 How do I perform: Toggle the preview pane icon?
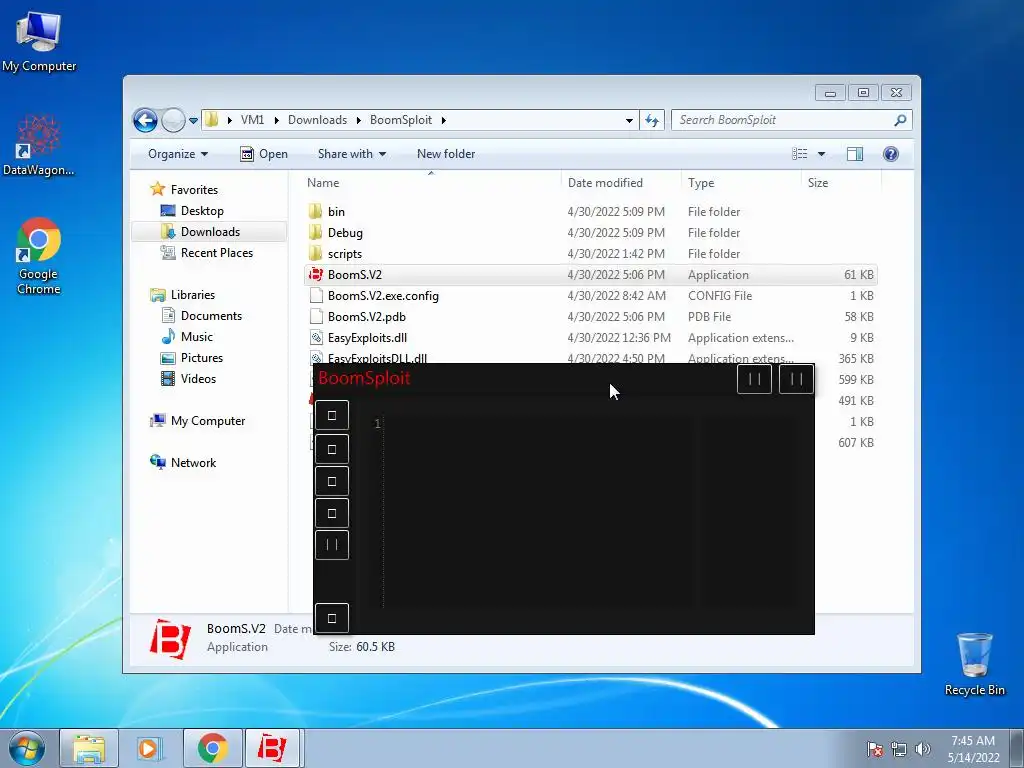[855, 154]
